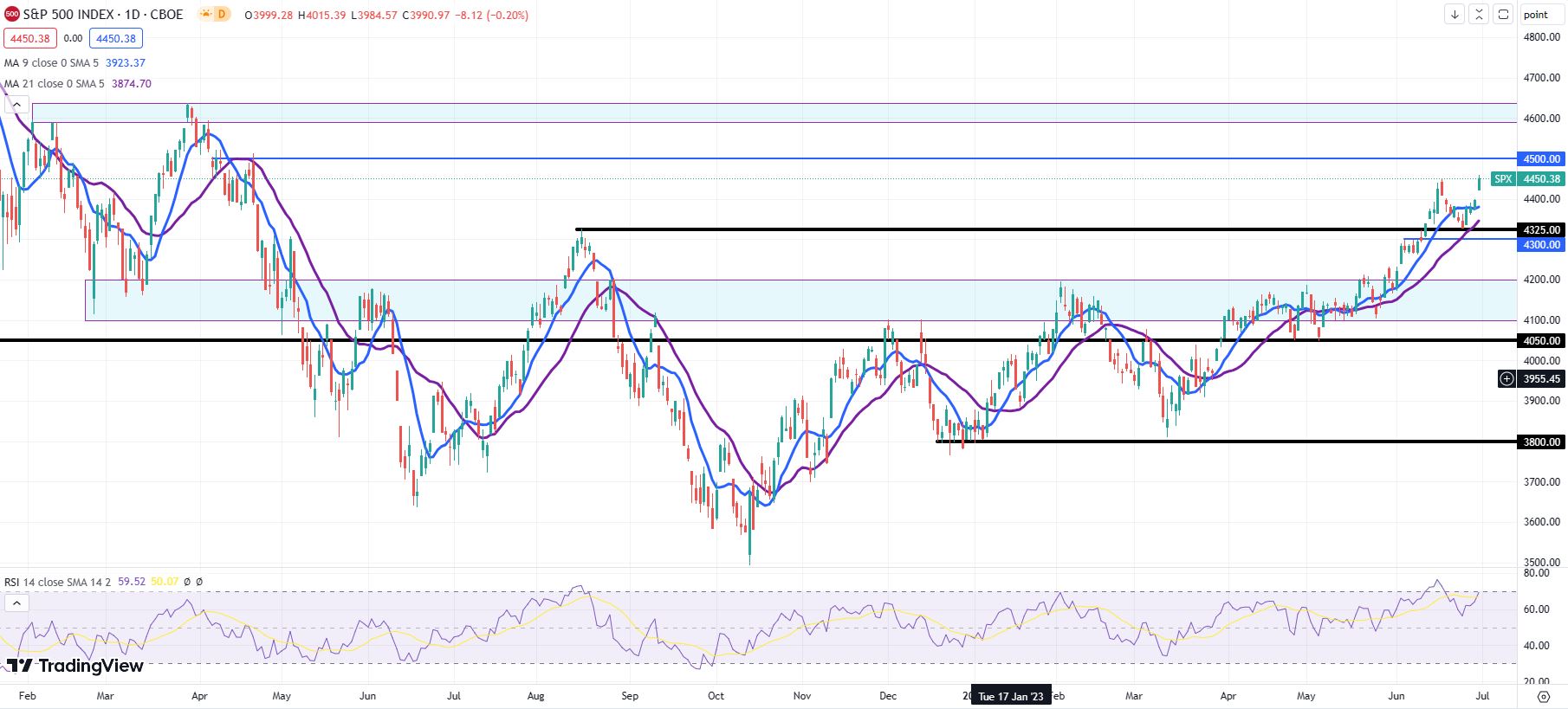Click the 3700.00 price scale label
Viewport: 1568px width, 709px height.
pos(1541,482)
